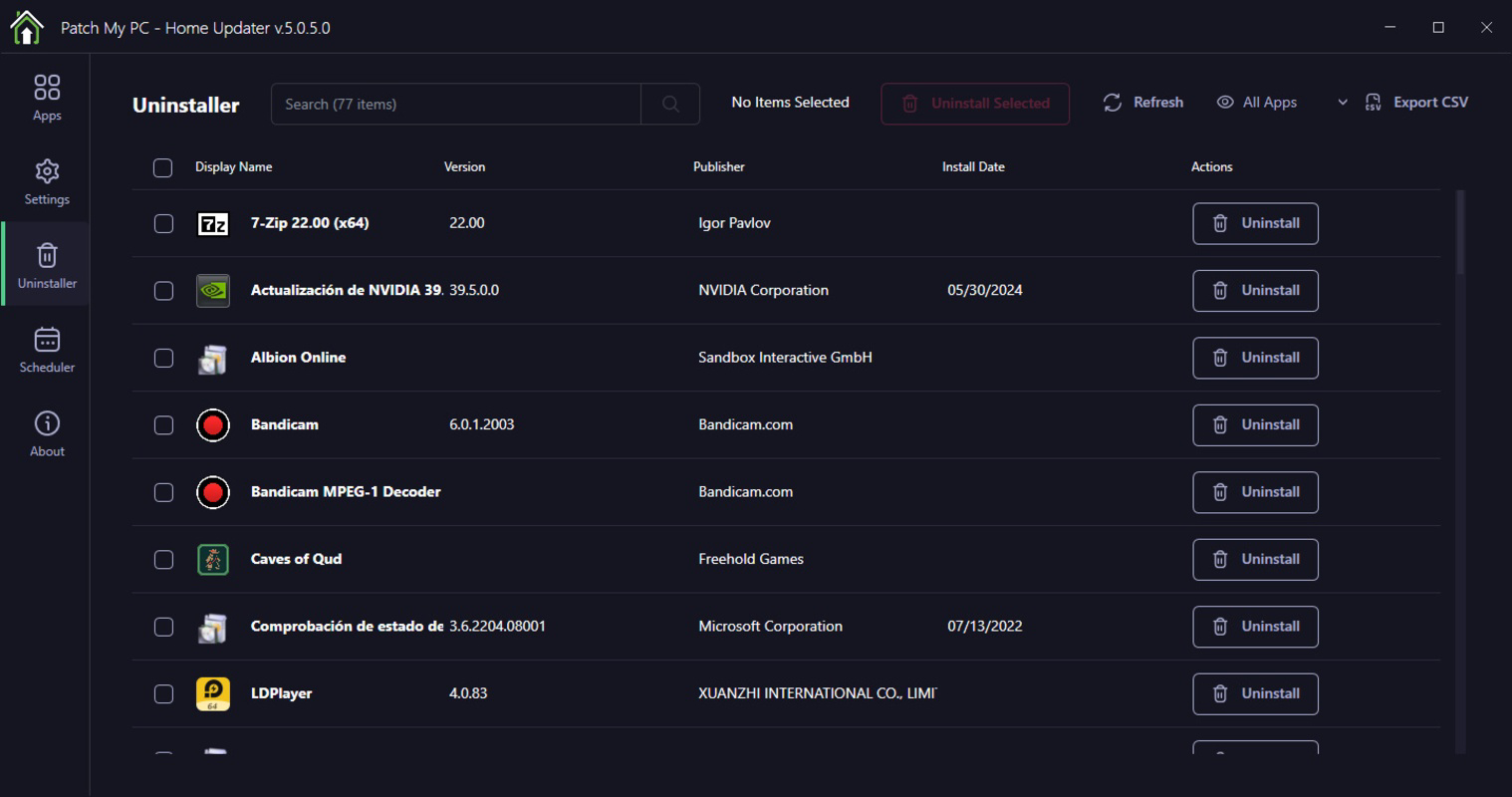Viewport: 1512px width, 797px height.
Task: Check the Comprobación de estado checkbox
Action: click(164, 627)
